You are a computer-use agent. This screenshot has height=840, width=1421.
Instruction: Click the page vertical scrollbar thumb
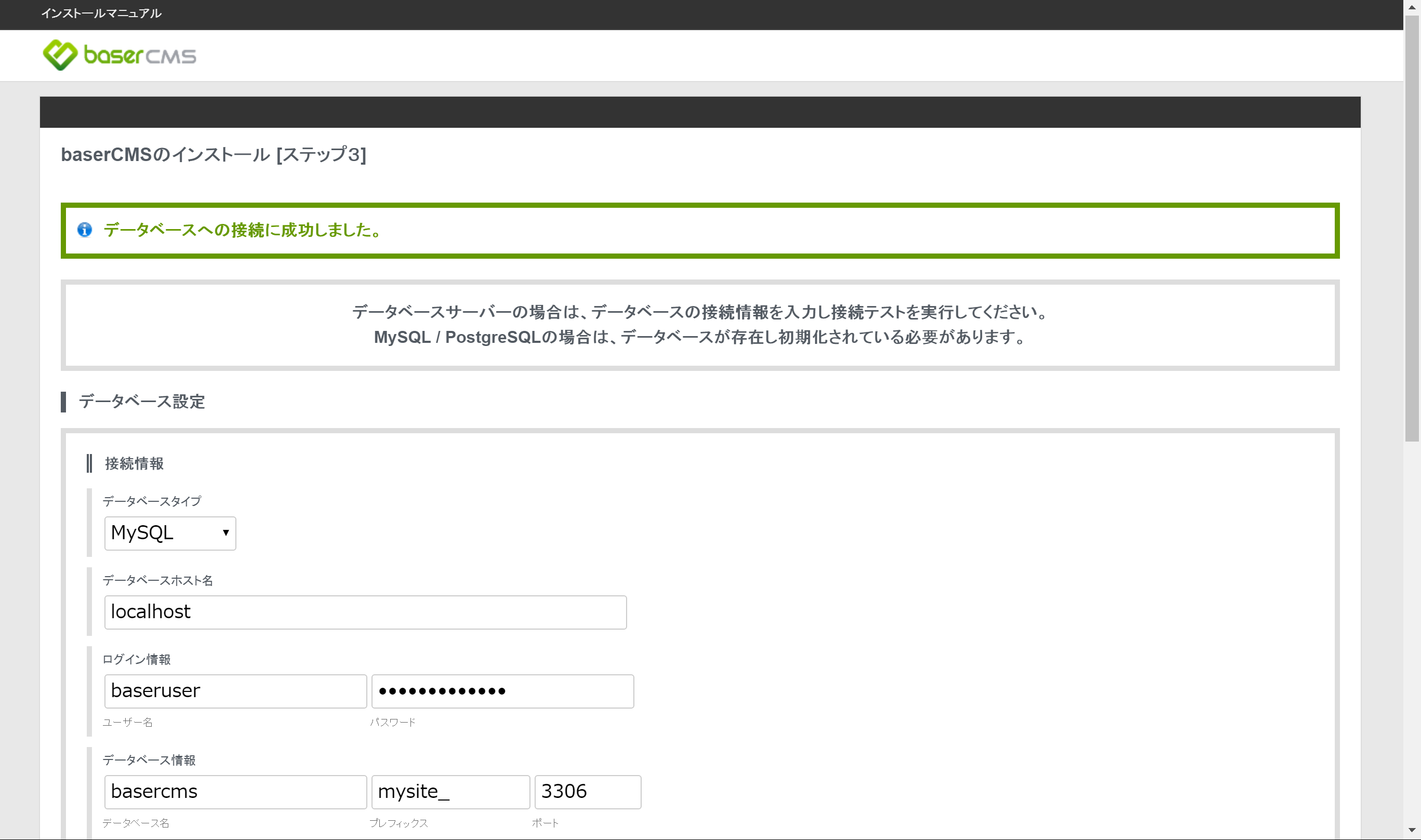[1413, 229]
